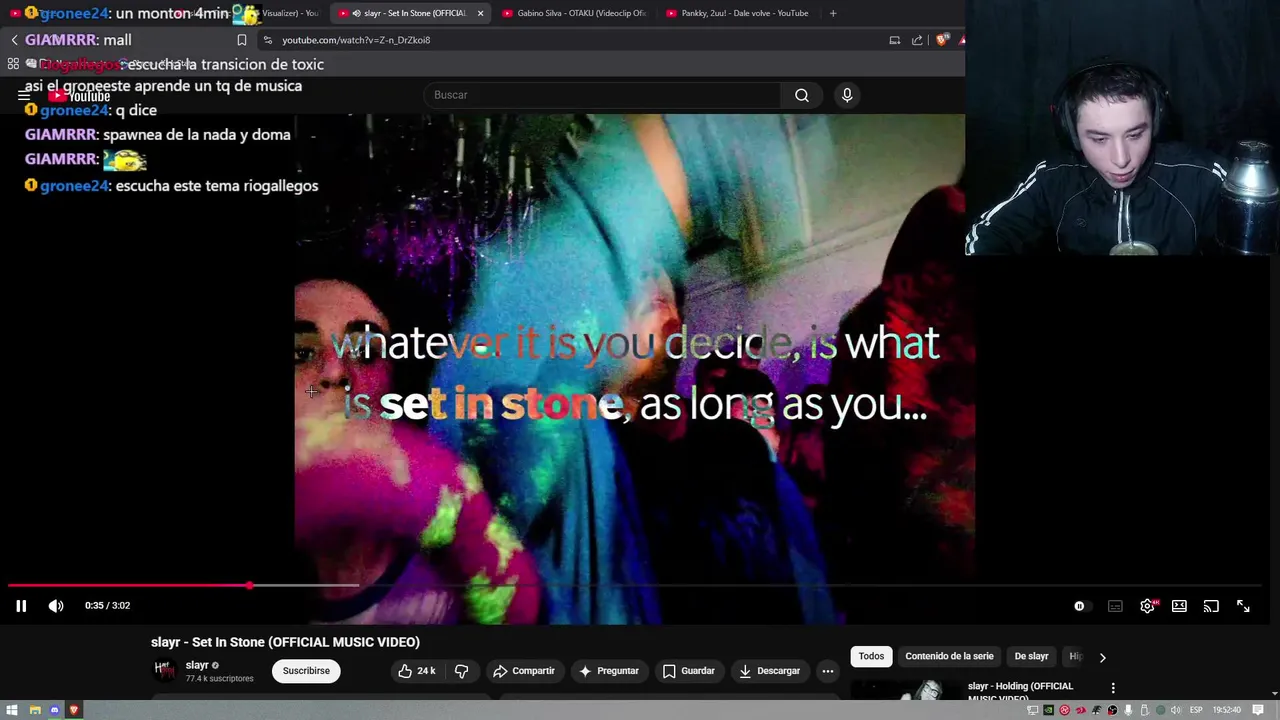Viewport: 1280px width, 720px height.
Task: Mute the video using the speaker icon
Action: coord(56,605)
